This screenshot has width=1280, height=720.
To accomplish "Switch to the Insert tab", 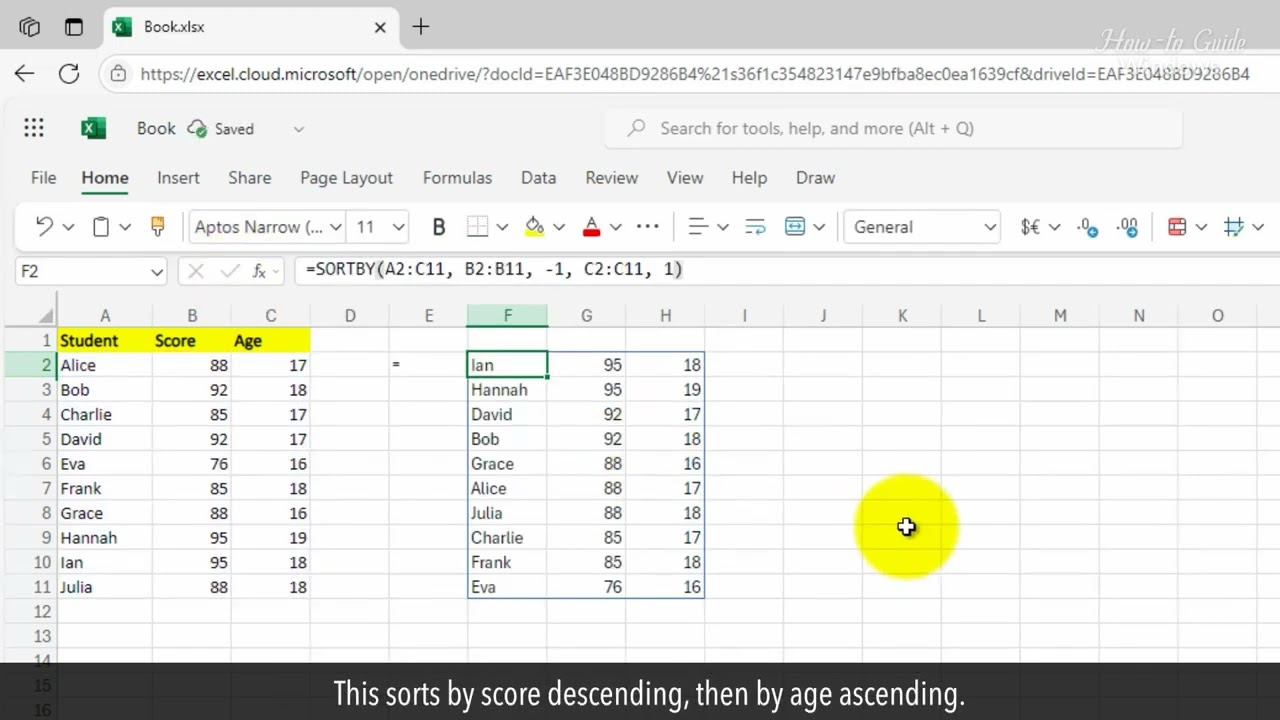I will click(178, 178).
